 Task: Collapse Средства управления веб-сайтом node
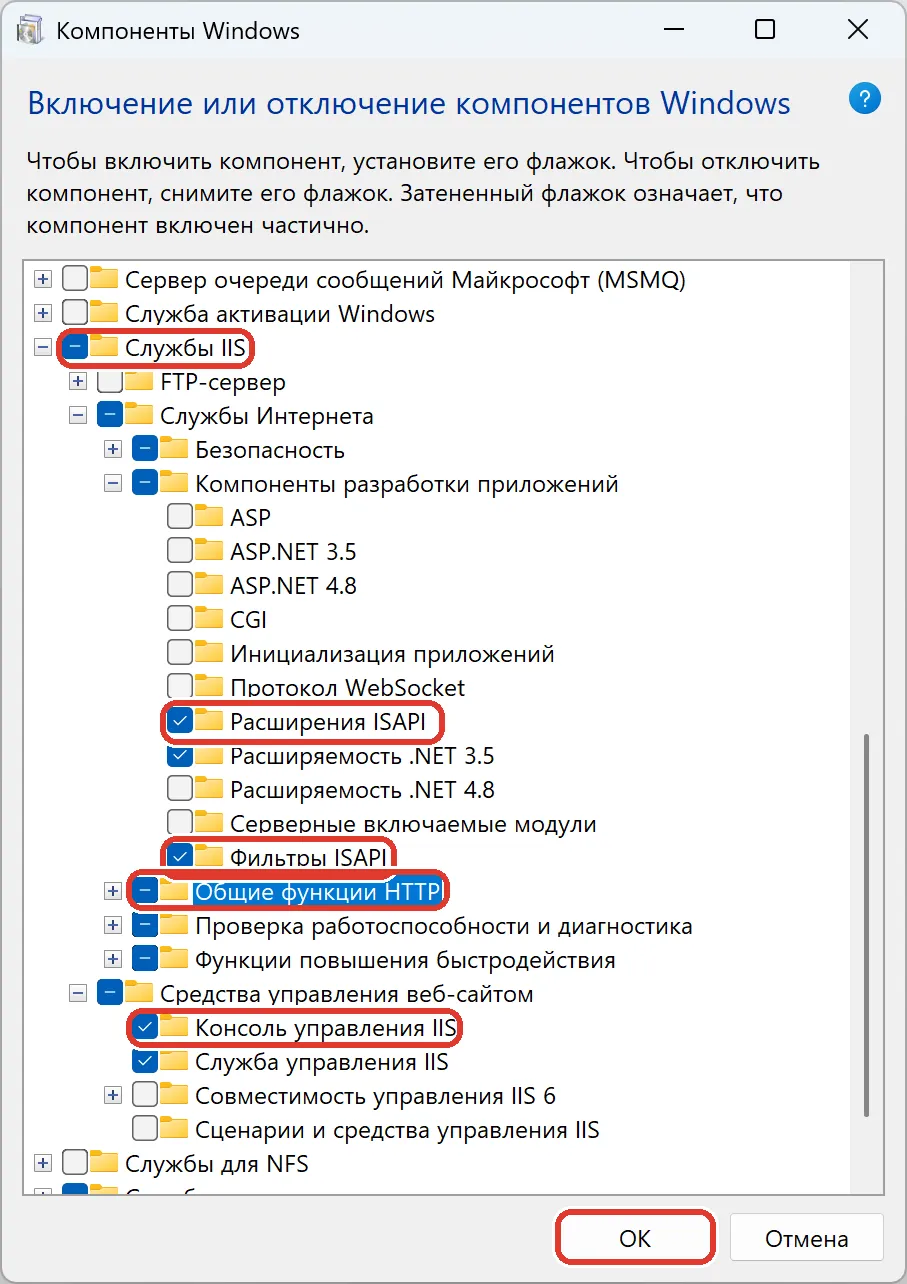(78, 993)
